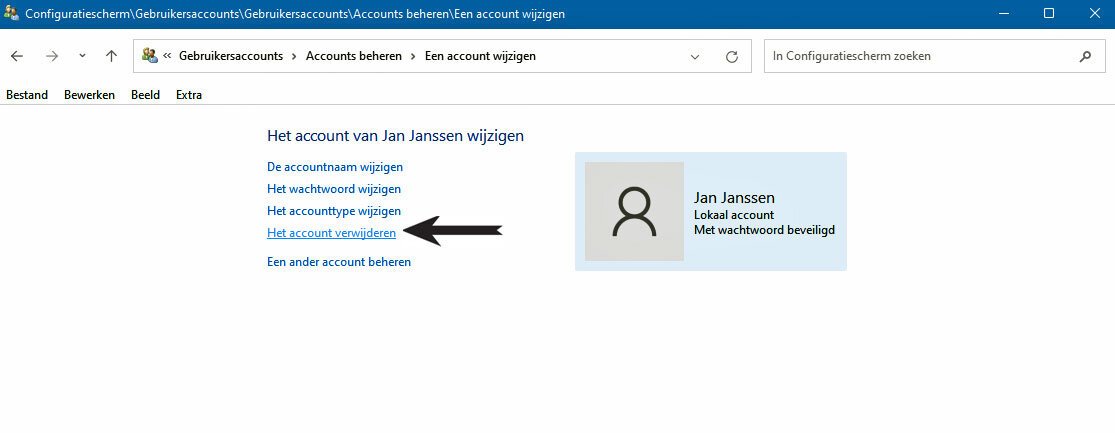Open the Bewerken menu
Image resolution: width=1115 pixels, height=433 pixels.
point(90,95)
